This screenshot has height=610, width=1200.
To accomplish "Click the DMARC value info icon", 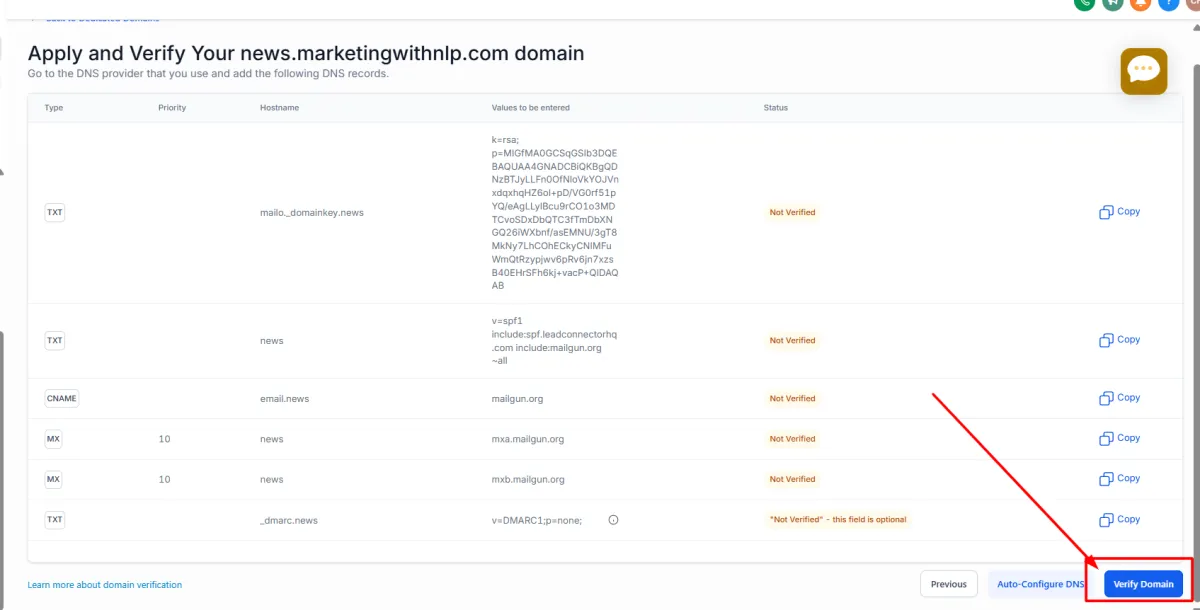I will tap(614, 520).
